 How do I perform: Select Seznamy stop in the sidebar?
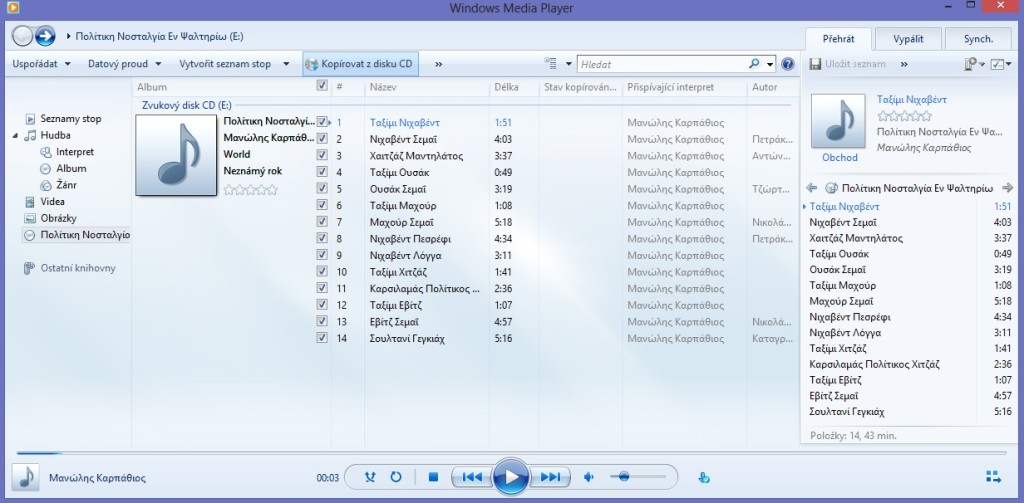pyautogui.click(x=71, y=119)
